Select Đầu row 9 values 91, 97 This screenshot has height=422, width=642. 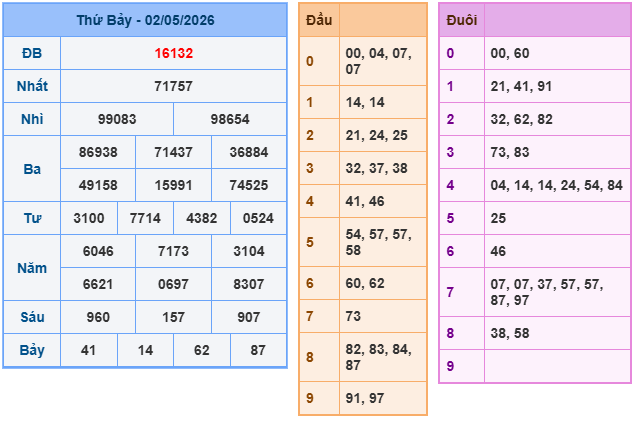pyautogui.click(x=365, y=398)
